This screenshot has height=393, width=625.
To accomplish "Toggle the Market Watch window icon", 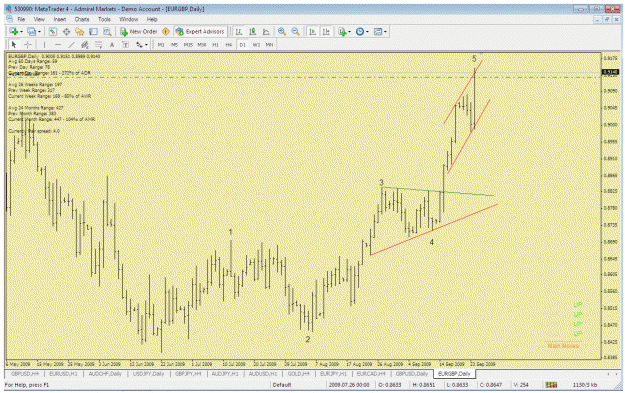I will tap(53, 31).
